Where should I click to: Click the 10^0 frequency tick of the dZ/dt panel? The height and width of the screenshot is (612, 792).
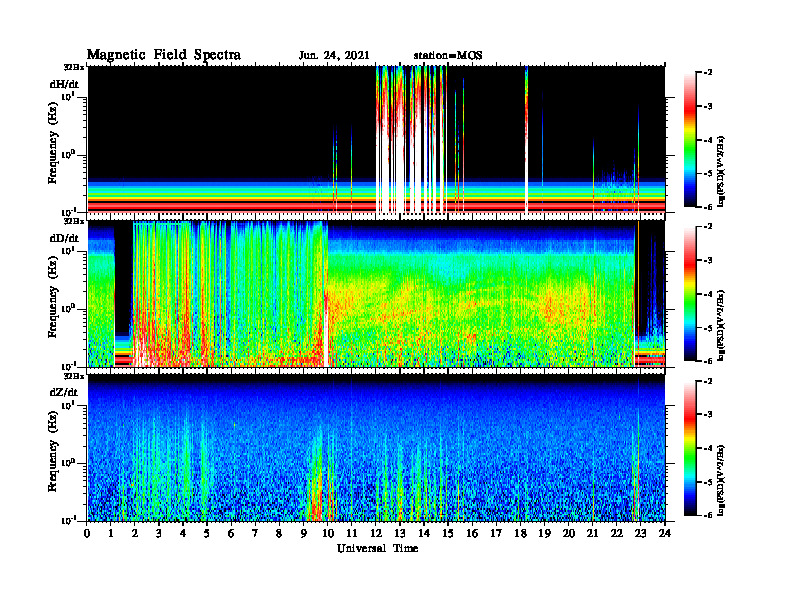click(67, 463)
